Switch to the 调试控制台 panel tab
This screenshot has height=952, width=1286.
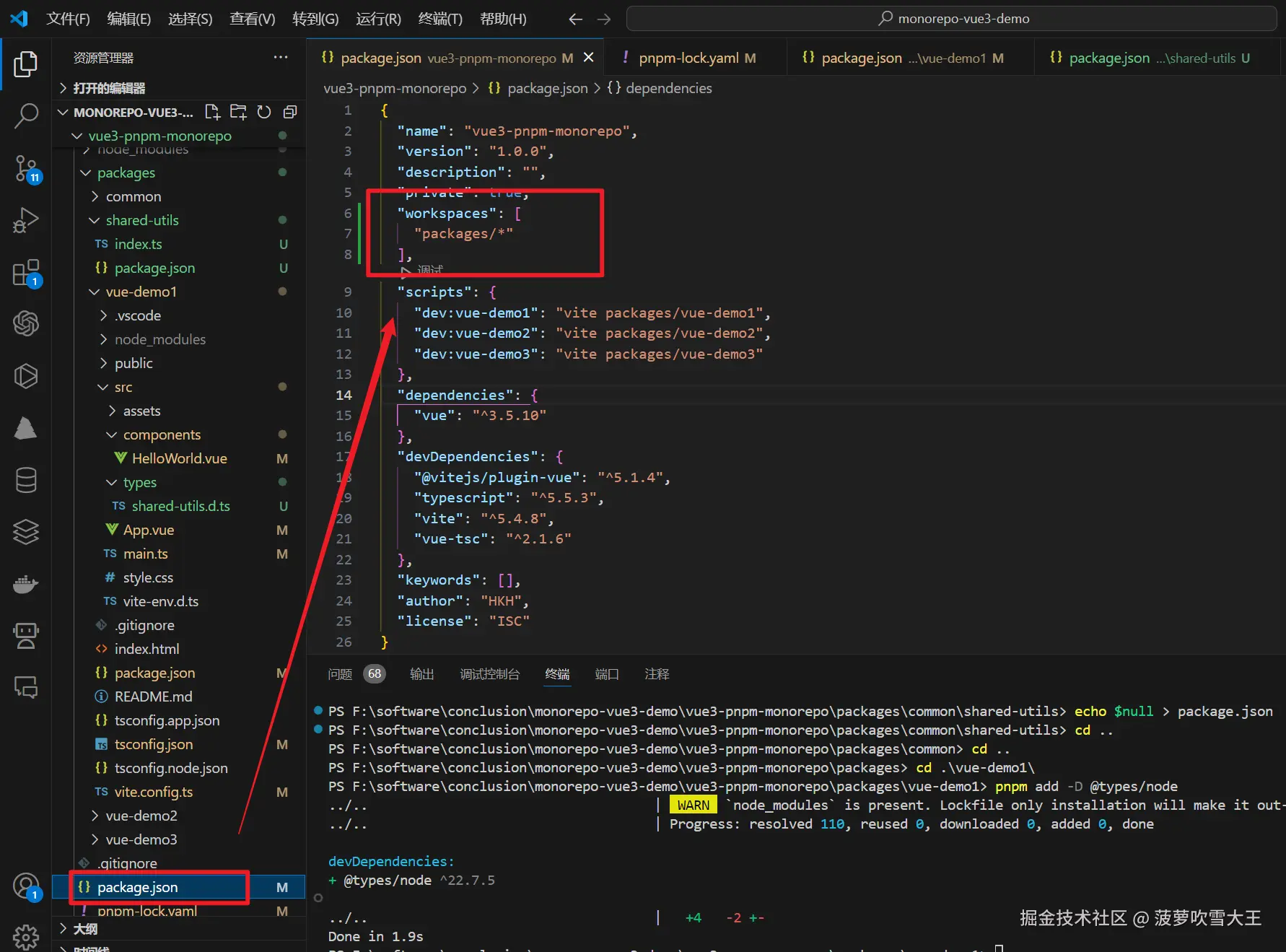[x=490, y=674]
